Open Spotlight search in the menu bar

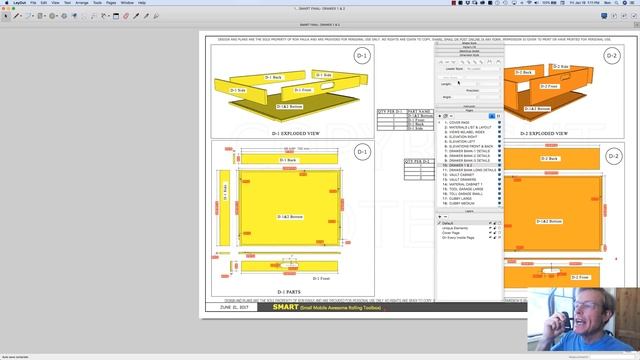617,2
